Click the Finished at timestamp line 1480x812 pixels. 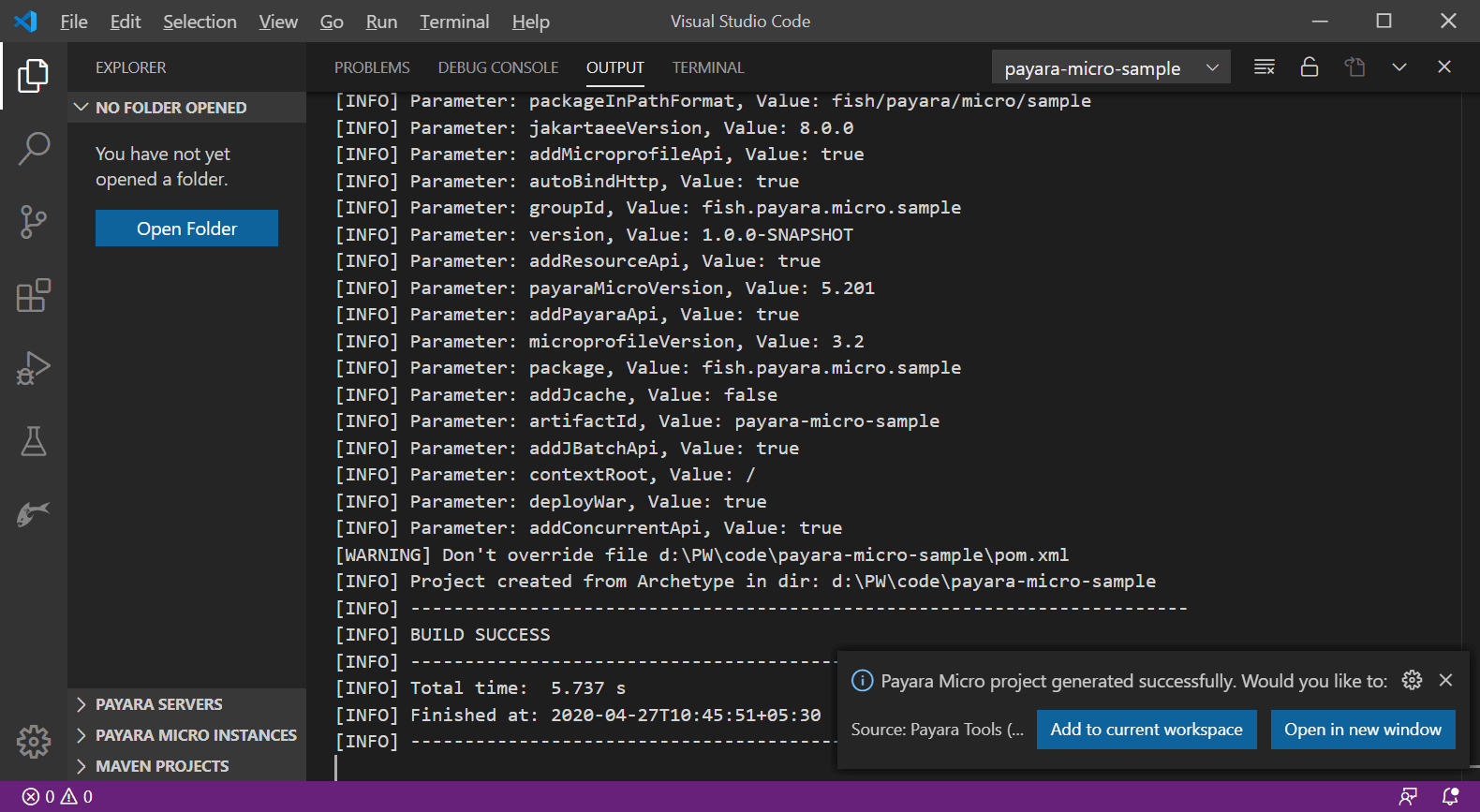tap(578, 716)
